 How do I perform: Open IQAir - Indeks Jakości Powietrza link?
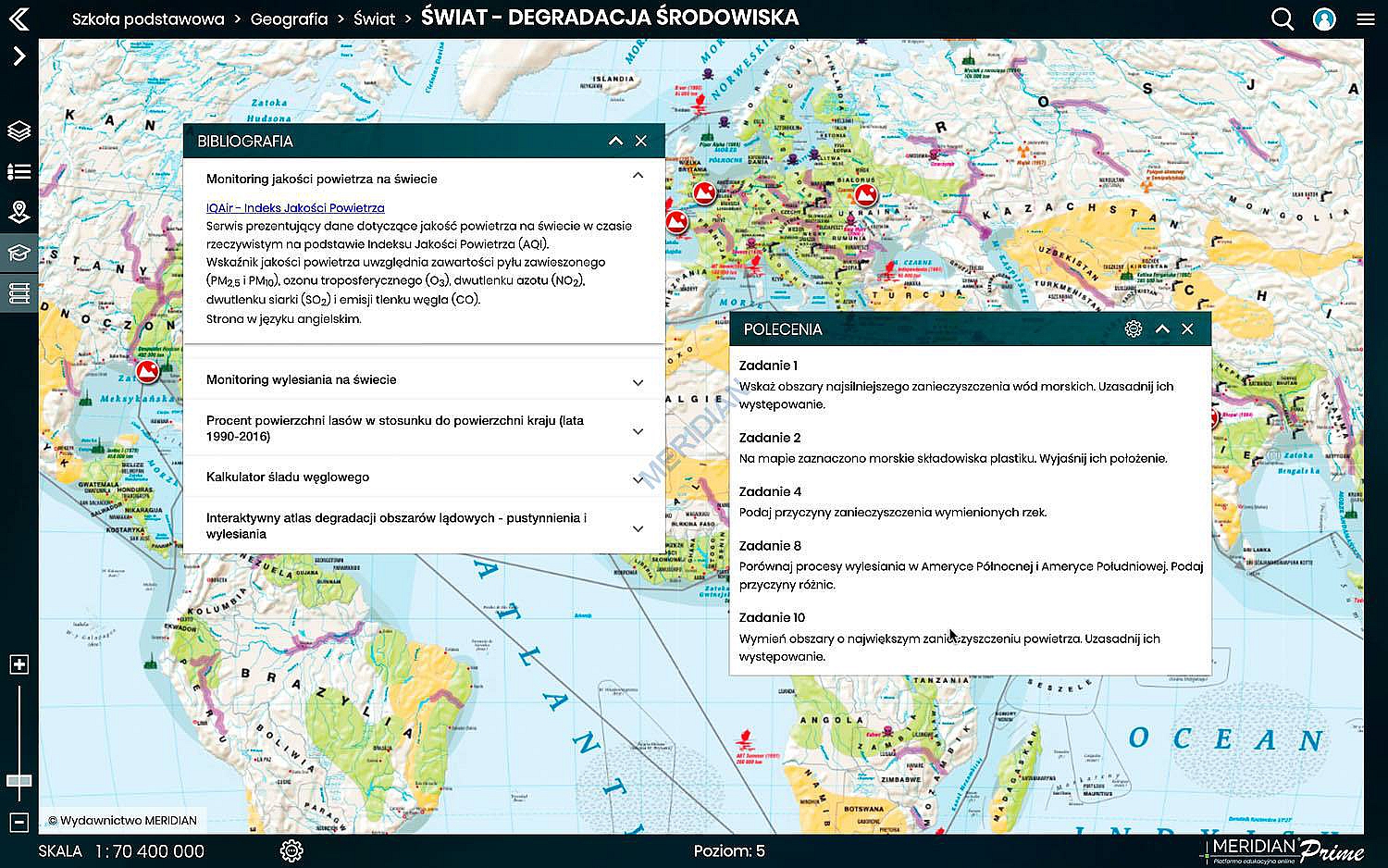(295, 208)
